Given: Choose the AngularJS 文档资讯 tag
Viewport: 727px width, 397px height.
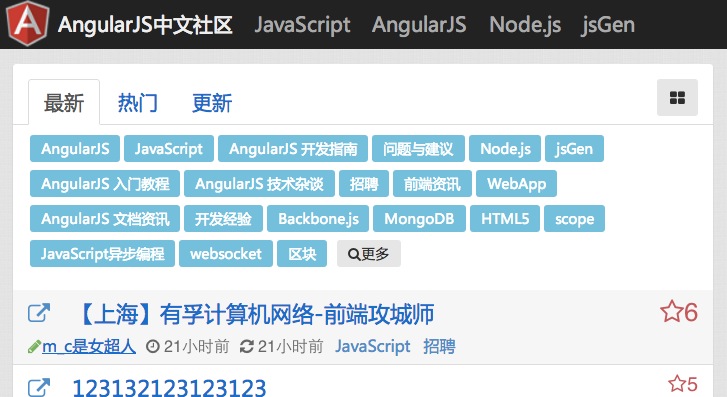Looking at the screenshot, I should (105, 218).
